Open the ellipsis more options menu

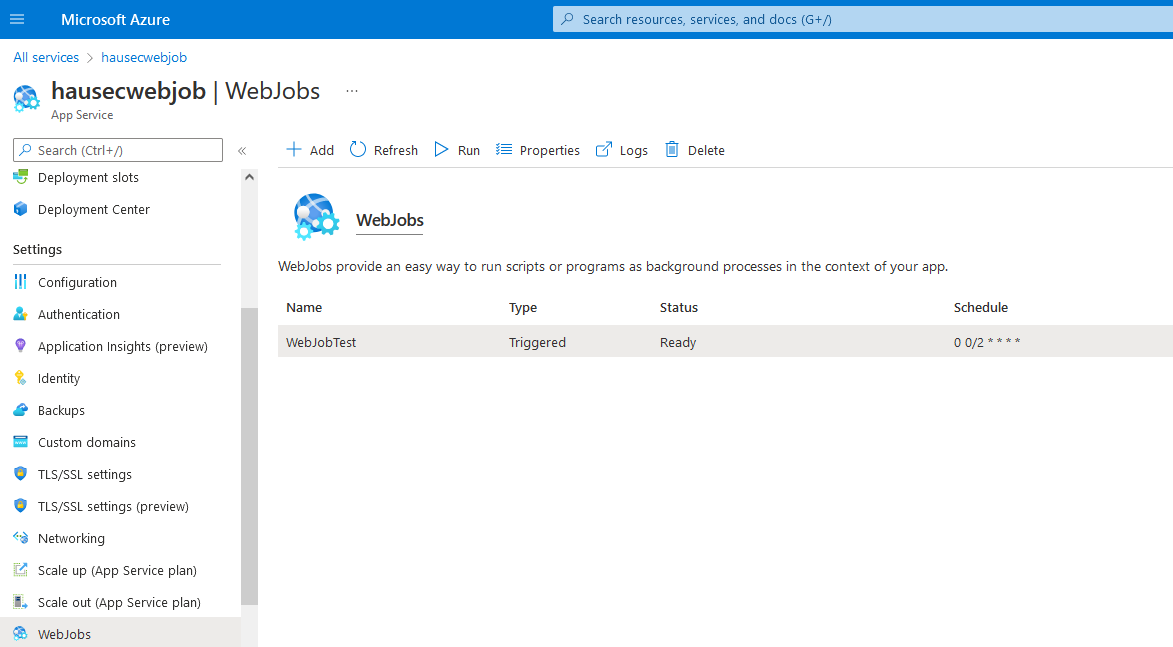point(352,91)
